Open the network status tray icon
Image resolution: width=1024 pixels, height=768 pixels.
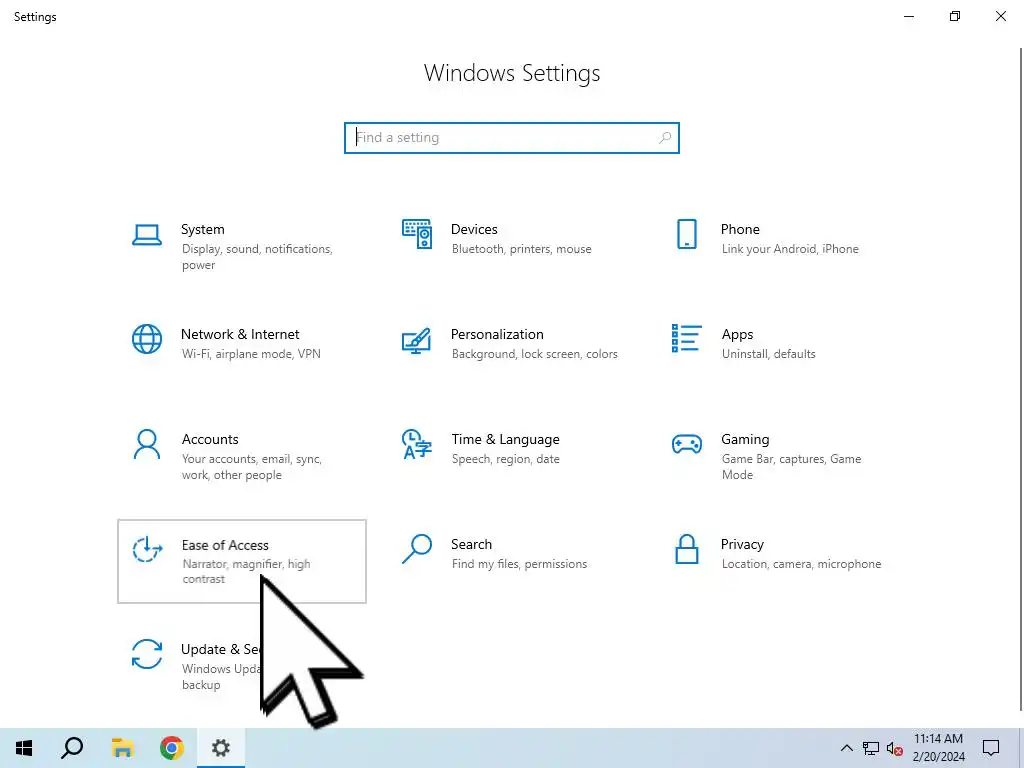tap(871, 748)
